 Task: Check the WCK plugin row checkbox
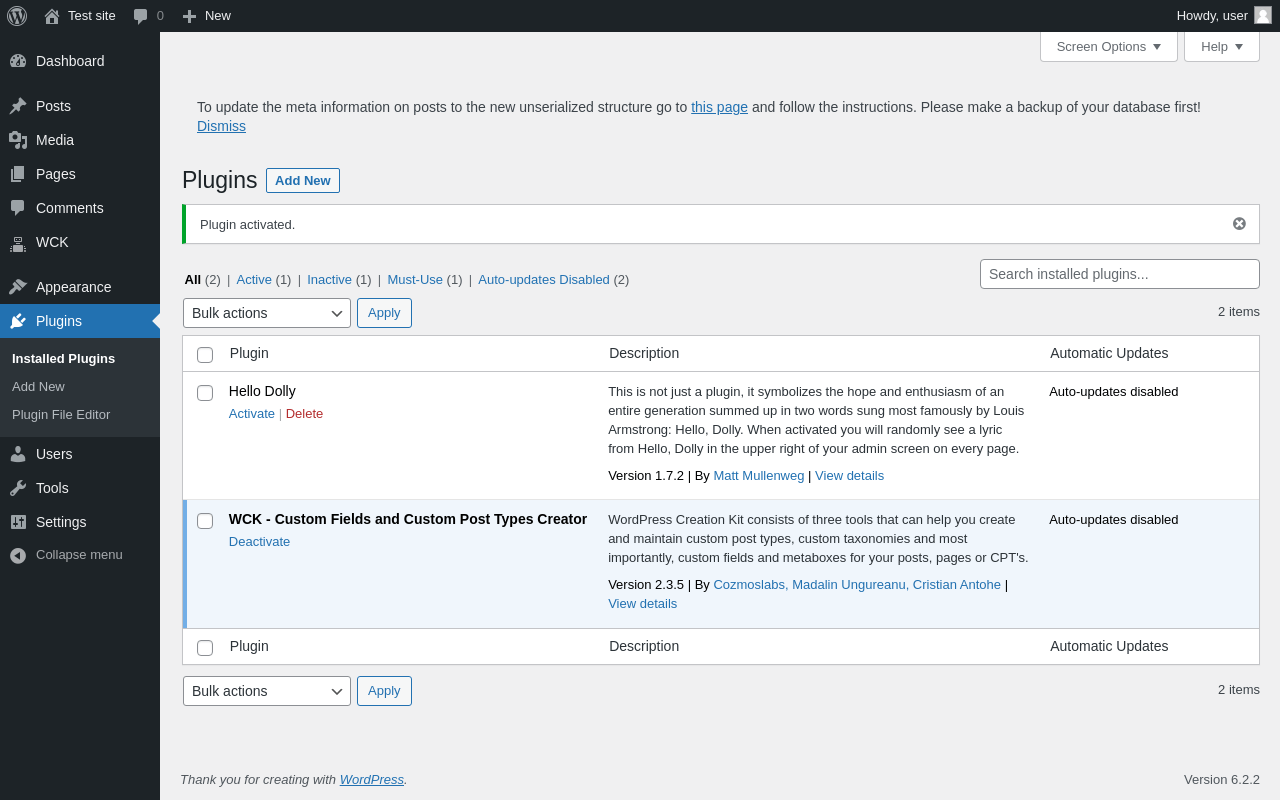pyautogui.click(x=205, y=521)
